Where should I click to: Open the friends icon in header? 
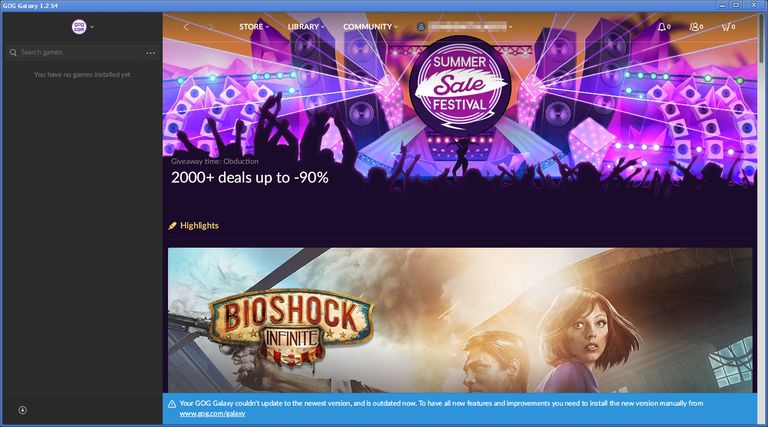694,26
